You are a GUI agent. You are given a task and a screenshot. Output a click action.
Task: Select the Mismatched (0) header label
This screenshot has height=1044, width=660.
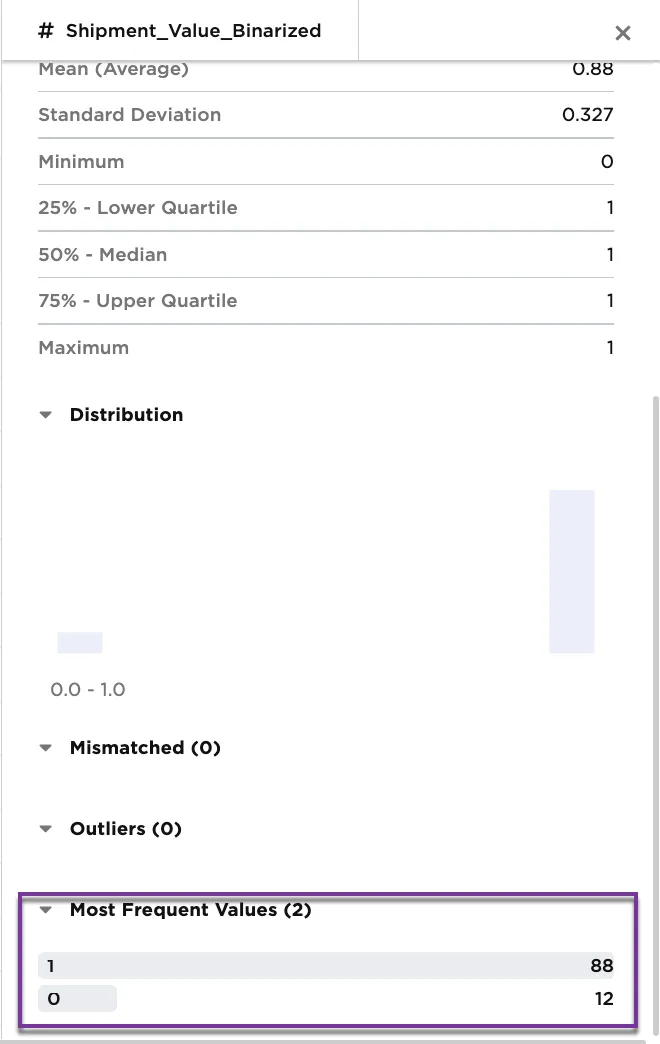pyautogui.click(x=145, y=747)
